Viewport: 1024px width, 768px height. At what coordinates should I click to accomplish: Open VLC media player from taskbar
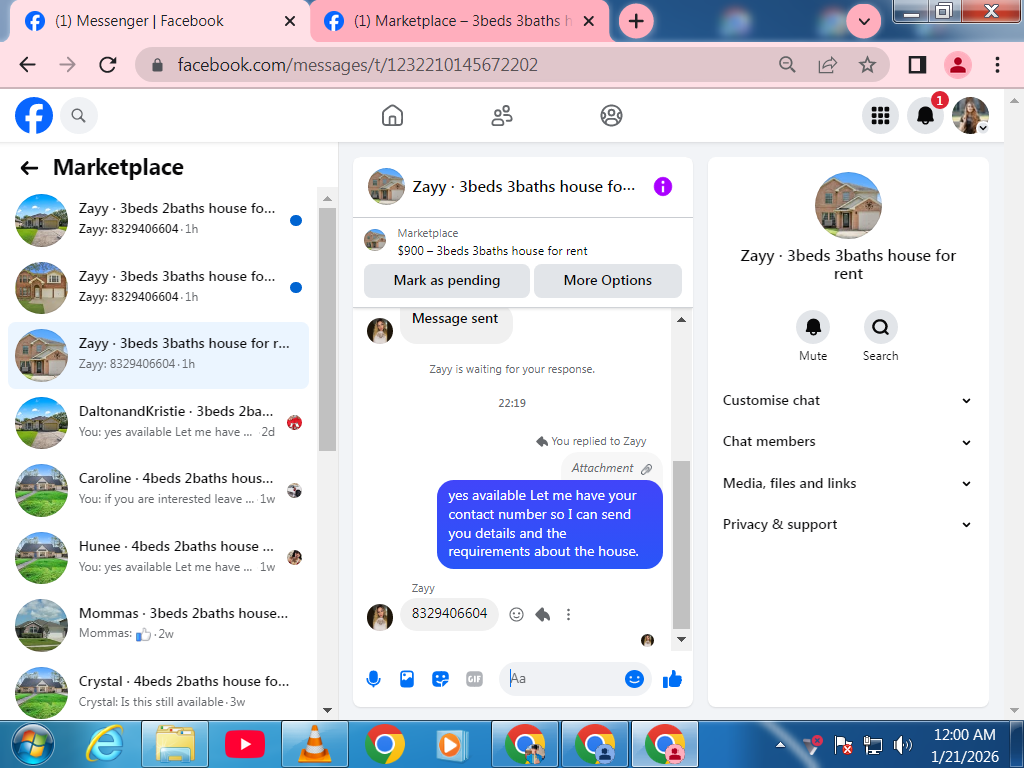(x=315, y=744)
